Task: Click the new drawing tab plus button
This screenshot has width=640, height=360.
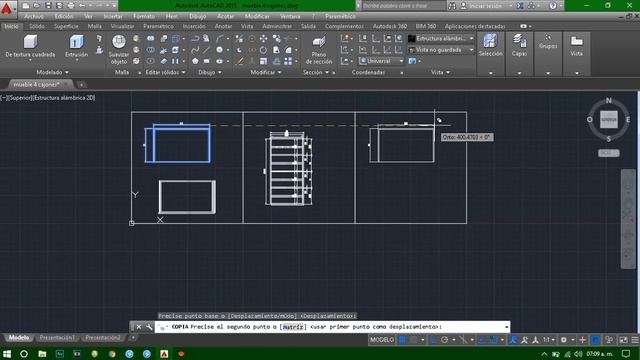Action: tap(81, 85)
